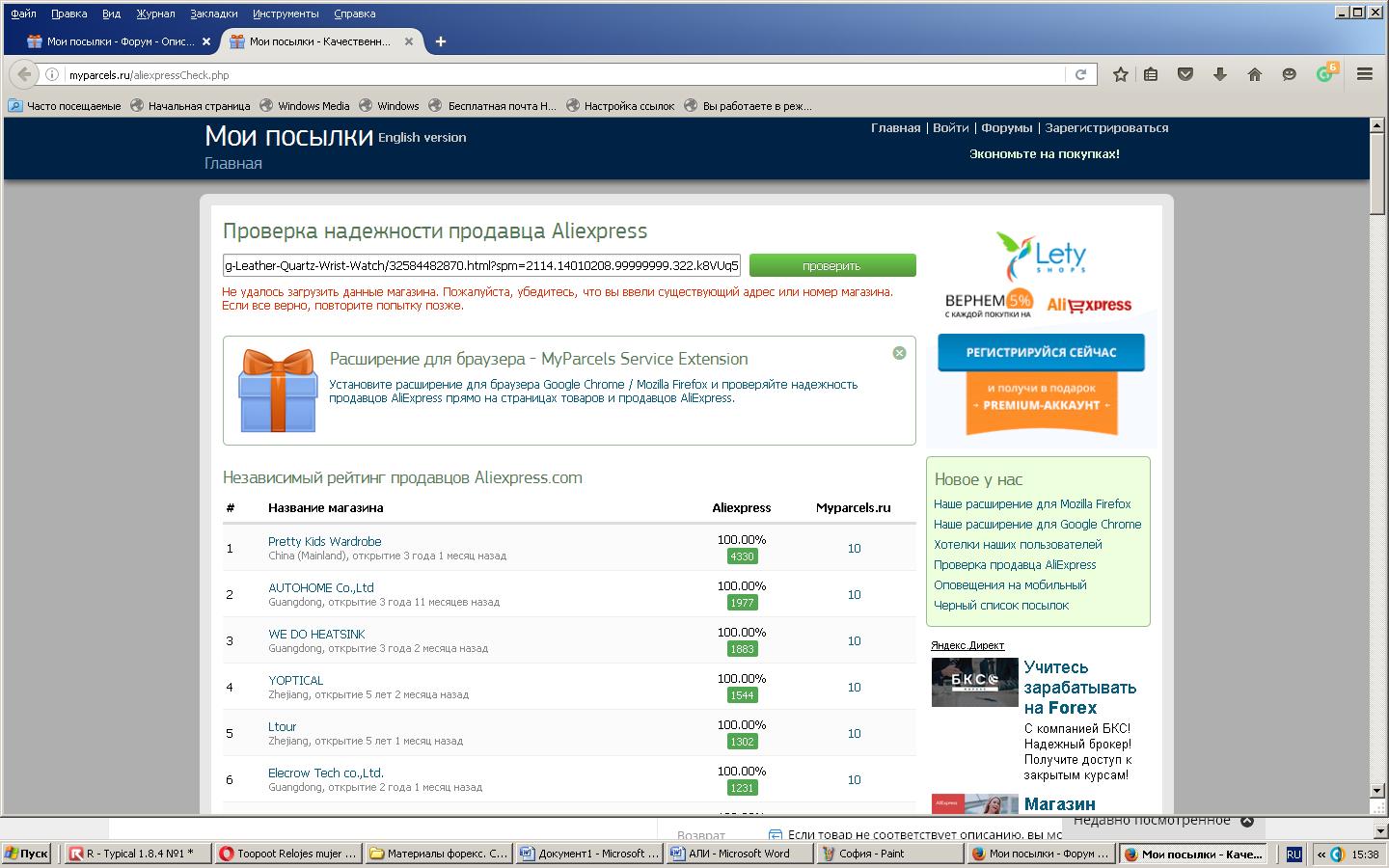Open the Firefox hamburger menu
Screen dimensions: 1389x868
click(x=1365, y=74)
